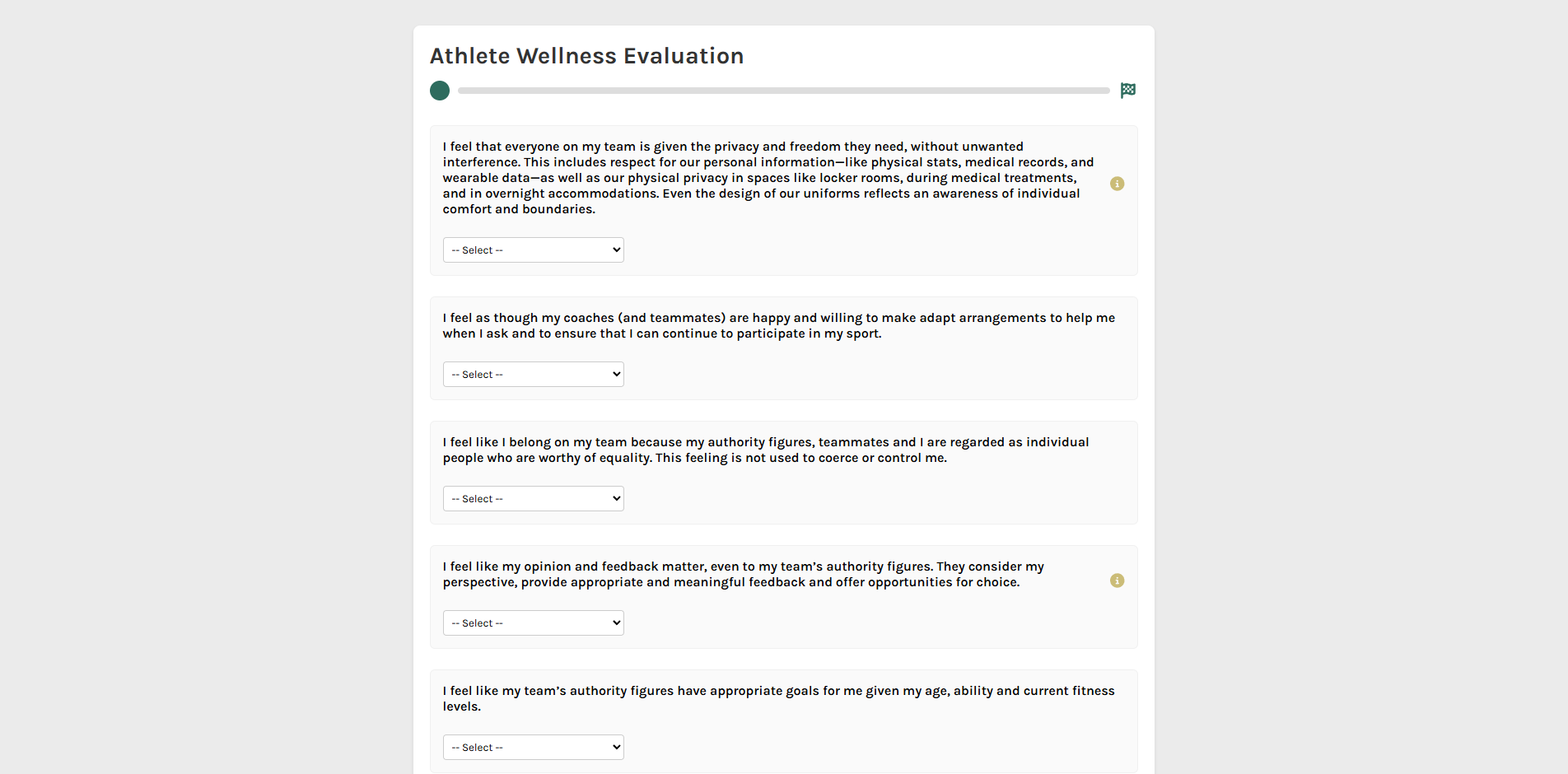Show info for the opinion and feedback question

coord(1117,580)
